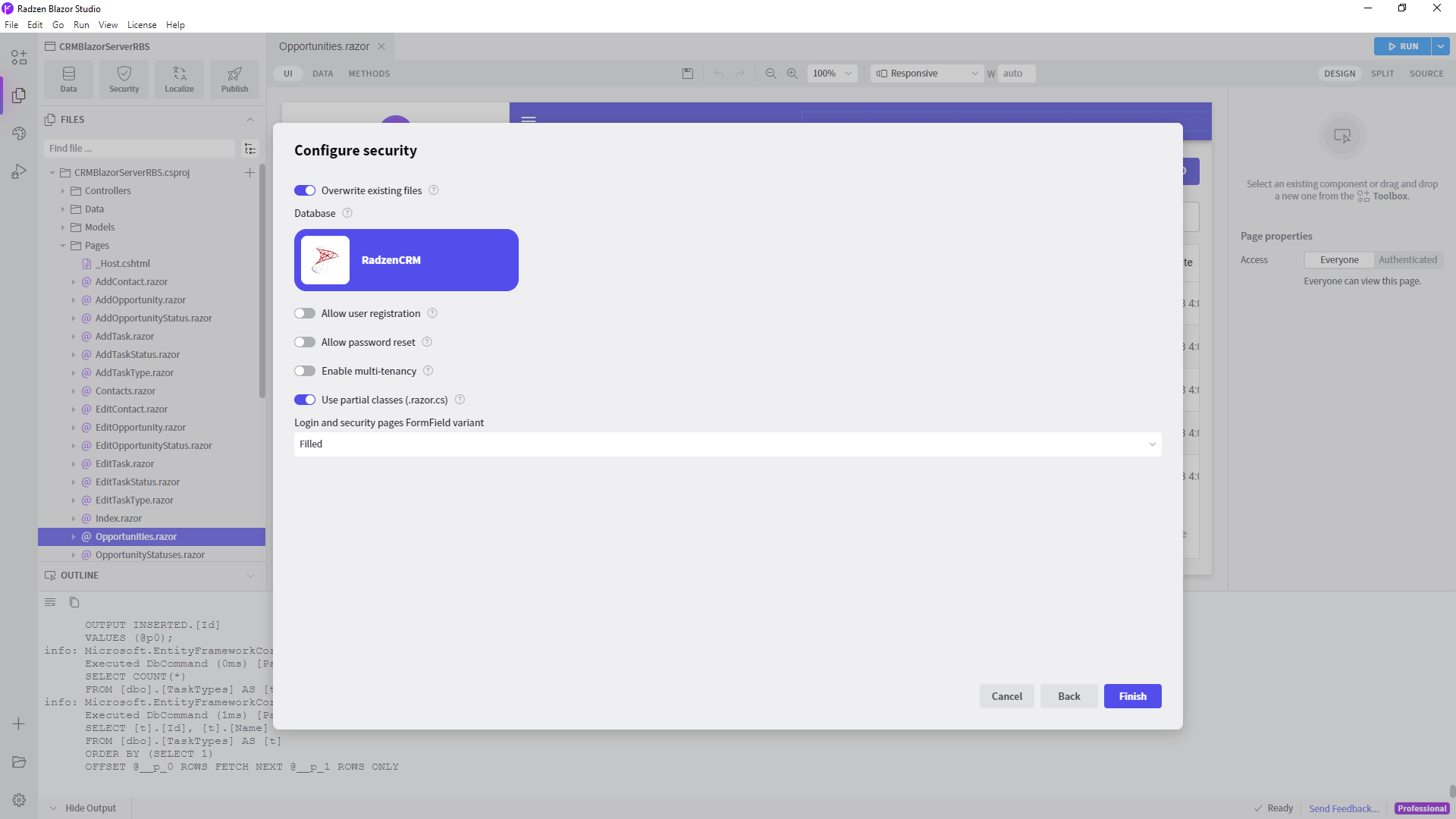Screen dimensions: 1456x819
Task: Click the copy output icon
Action: (74, 602)
